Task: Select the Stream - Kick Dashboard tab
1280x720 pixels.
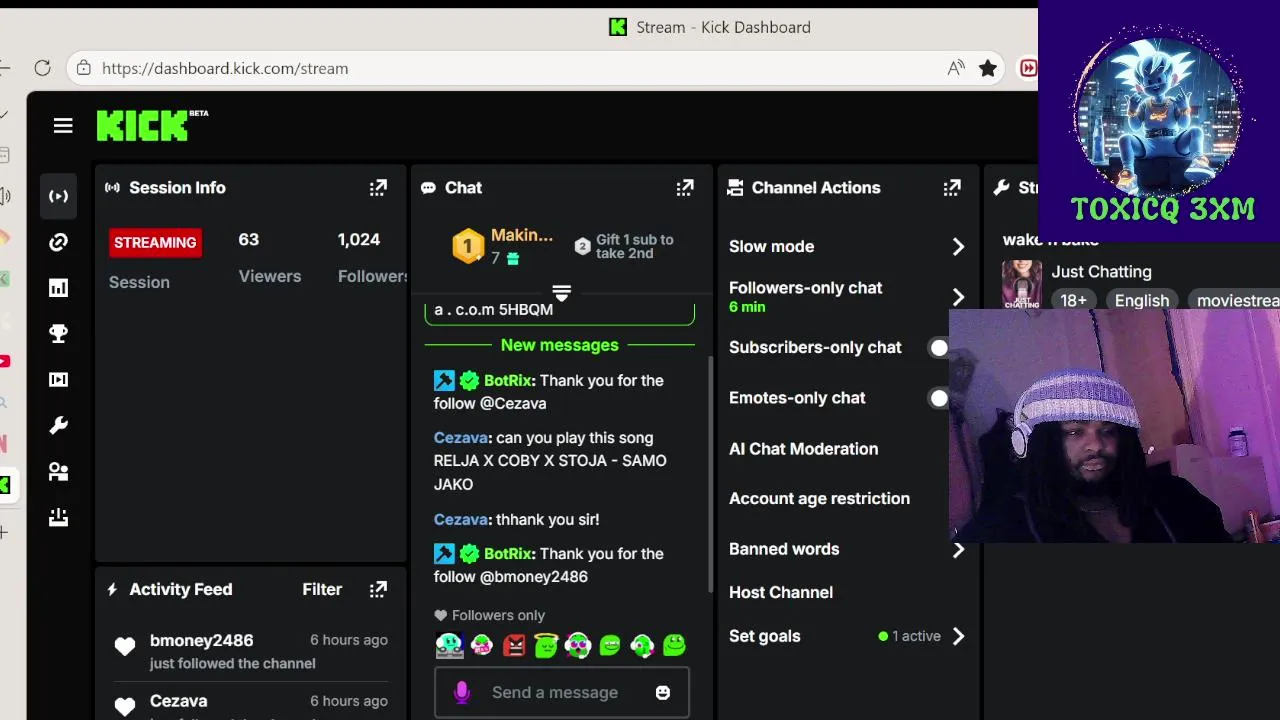Action: [x=710, y=27]
